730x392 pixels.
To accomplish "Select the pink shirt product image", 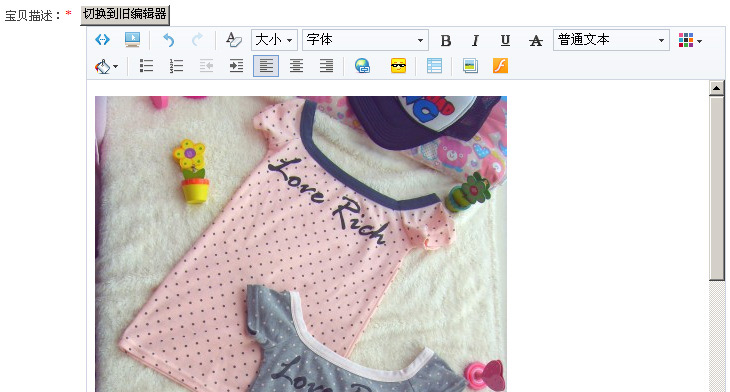I will pyautogui.click(x=301, y=244).
